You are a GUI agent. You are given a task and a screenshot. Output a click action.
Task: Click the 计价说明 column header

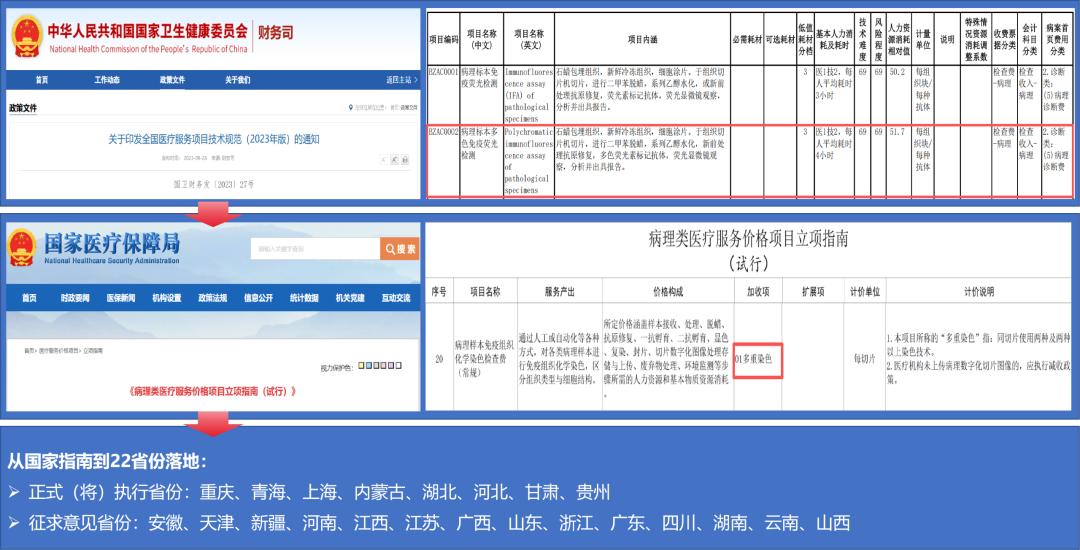[x=979, y=291]
